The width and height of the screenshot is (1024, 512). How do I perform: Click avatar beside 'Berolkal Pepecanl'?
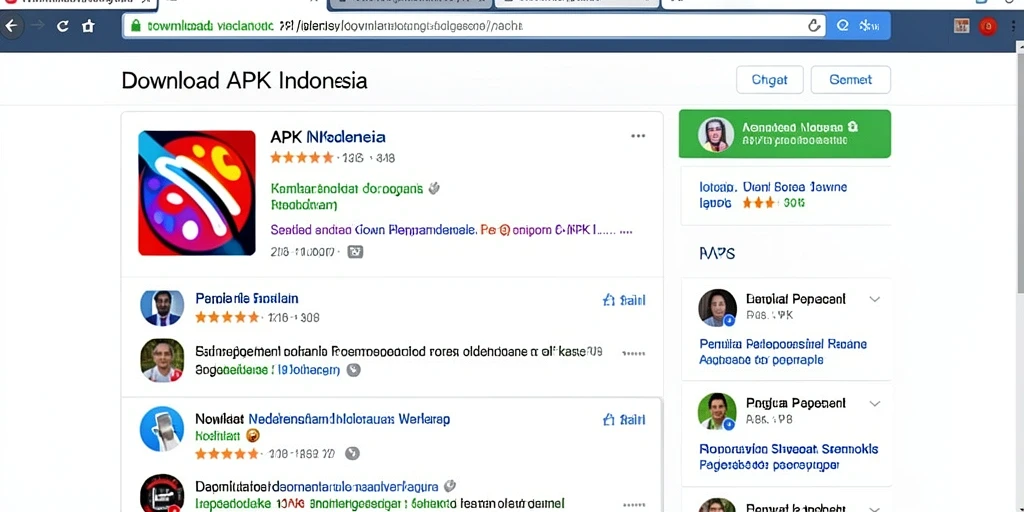[x=718, y=308]
